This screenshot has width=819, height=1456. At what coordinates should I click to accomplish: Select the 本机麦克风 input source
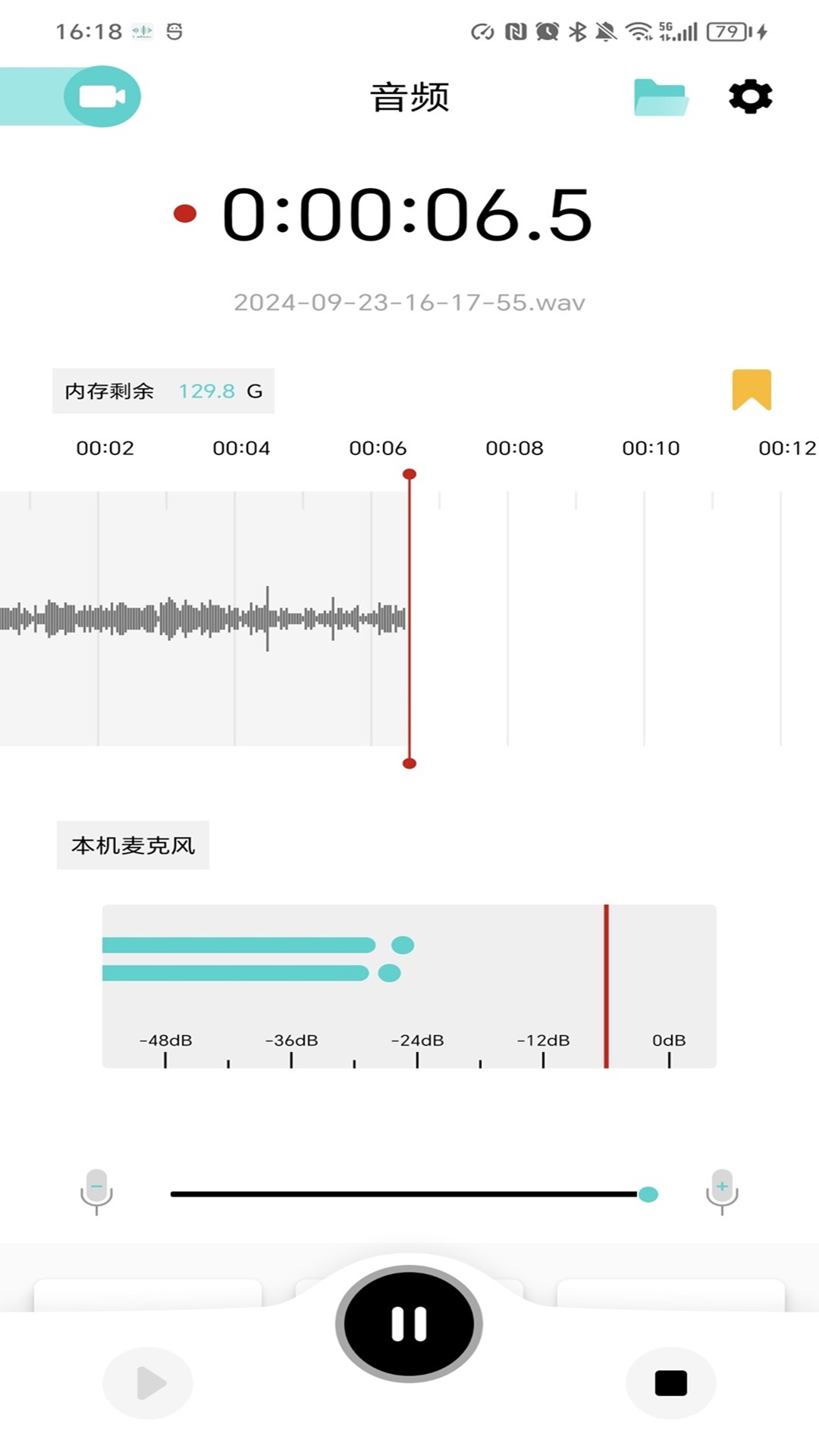[133, 845]
